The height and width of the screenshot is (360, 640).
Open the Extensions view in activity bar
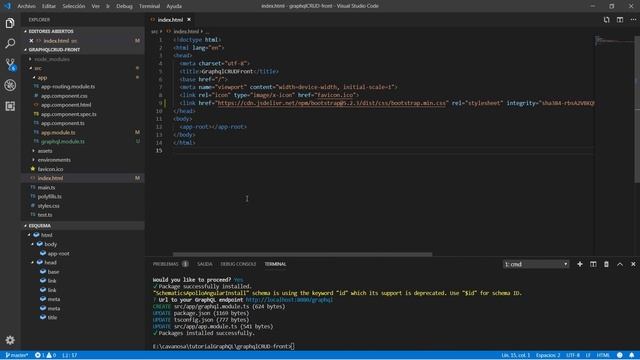point(10,106)
